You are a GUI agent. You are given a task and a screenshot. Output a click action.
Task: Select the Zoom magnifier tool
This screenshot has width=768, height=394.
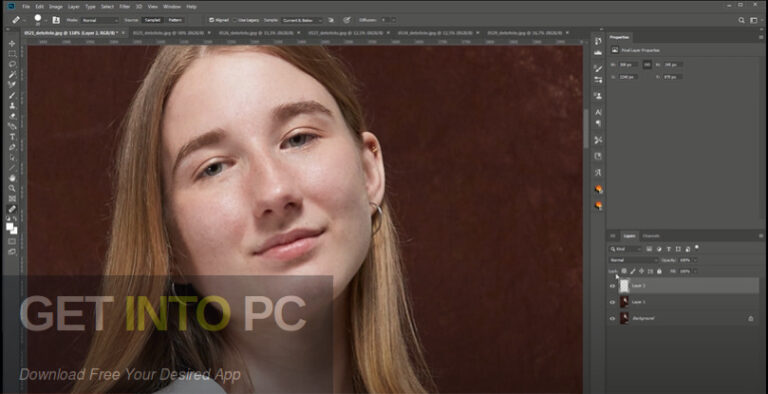pos(12,188)
